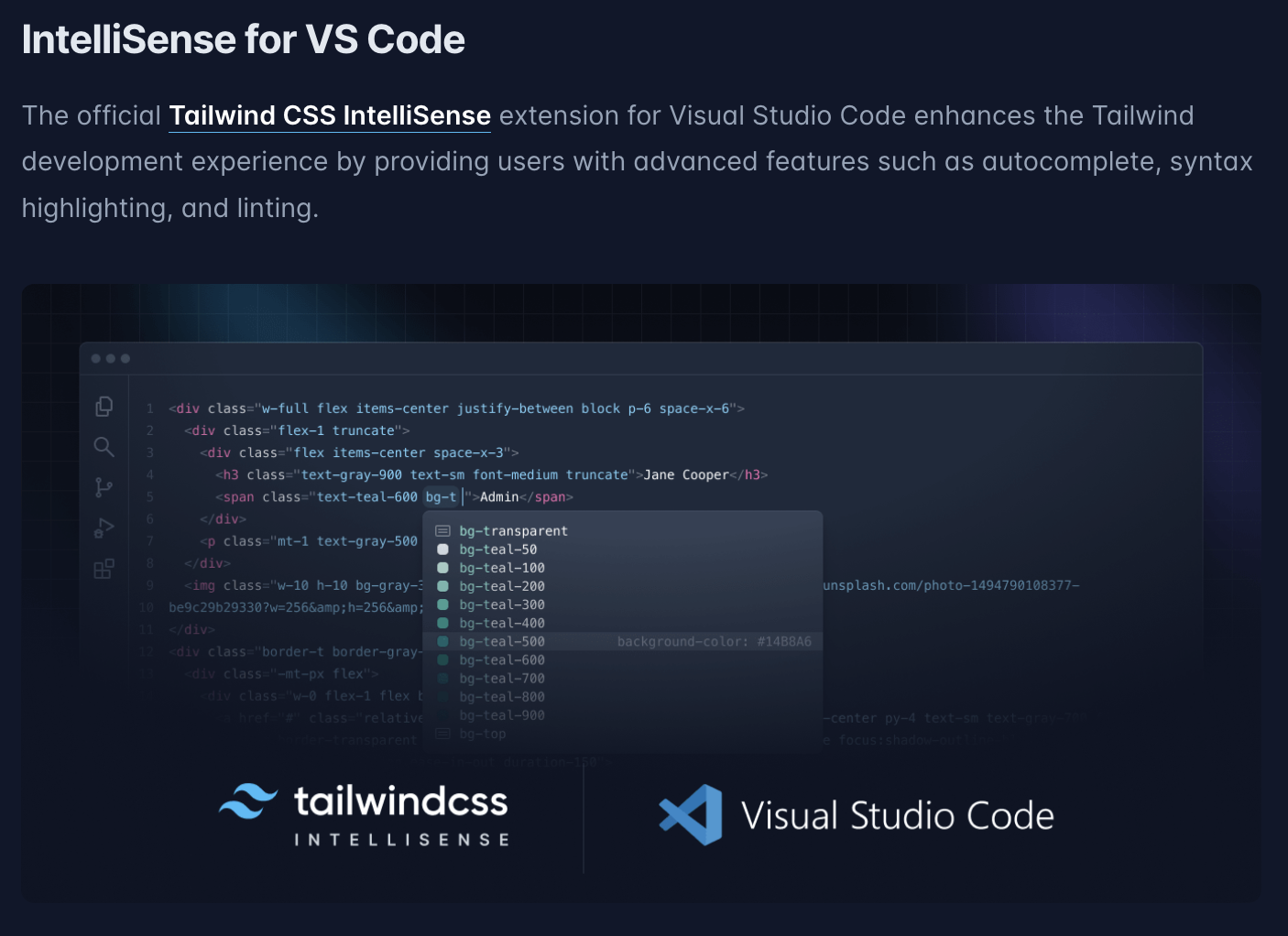Click the unsplash.com photo URL text

(x=951, y=585)
